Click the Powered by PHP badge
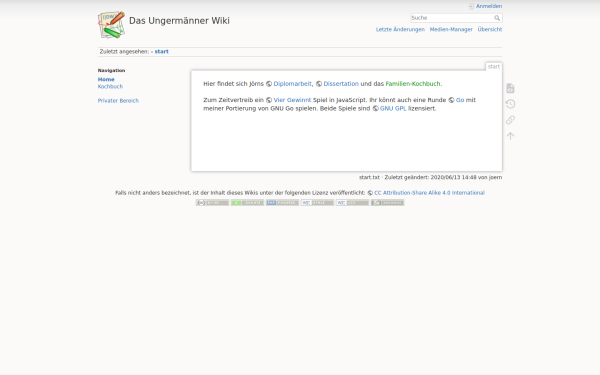Image resolution: width=600 pixels, height=375 pixels. coord(282,202)
